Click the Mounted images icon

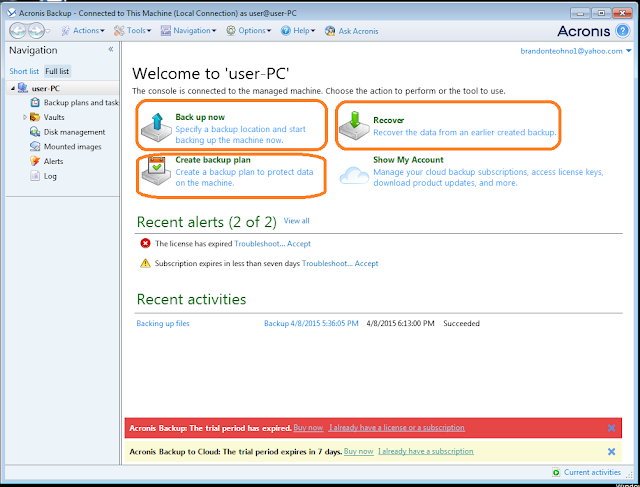click(x=35, y=146)
